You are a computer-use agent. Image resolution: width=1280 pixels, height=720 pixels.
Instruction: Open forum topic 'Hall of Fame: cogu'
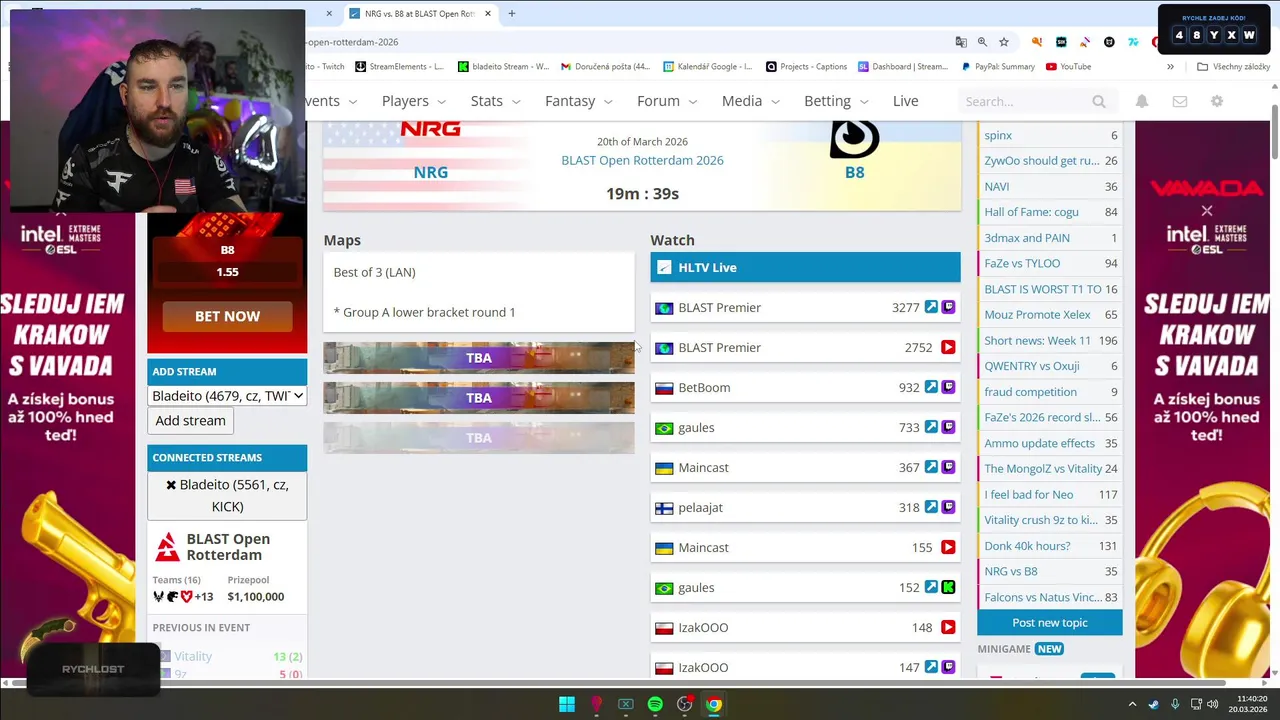pos(1031,212)
